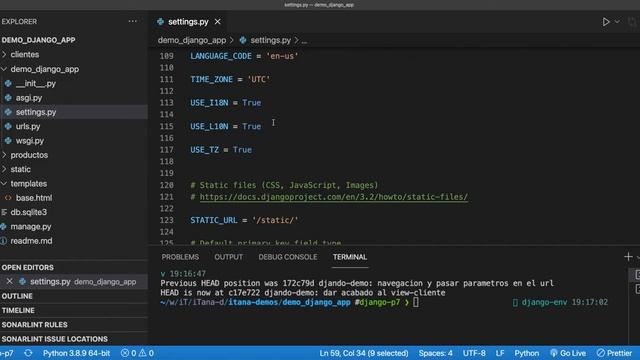The width and height of the screenshot is (640, 360).
Task: Click info icon beside readme.md
Action: 3,241
